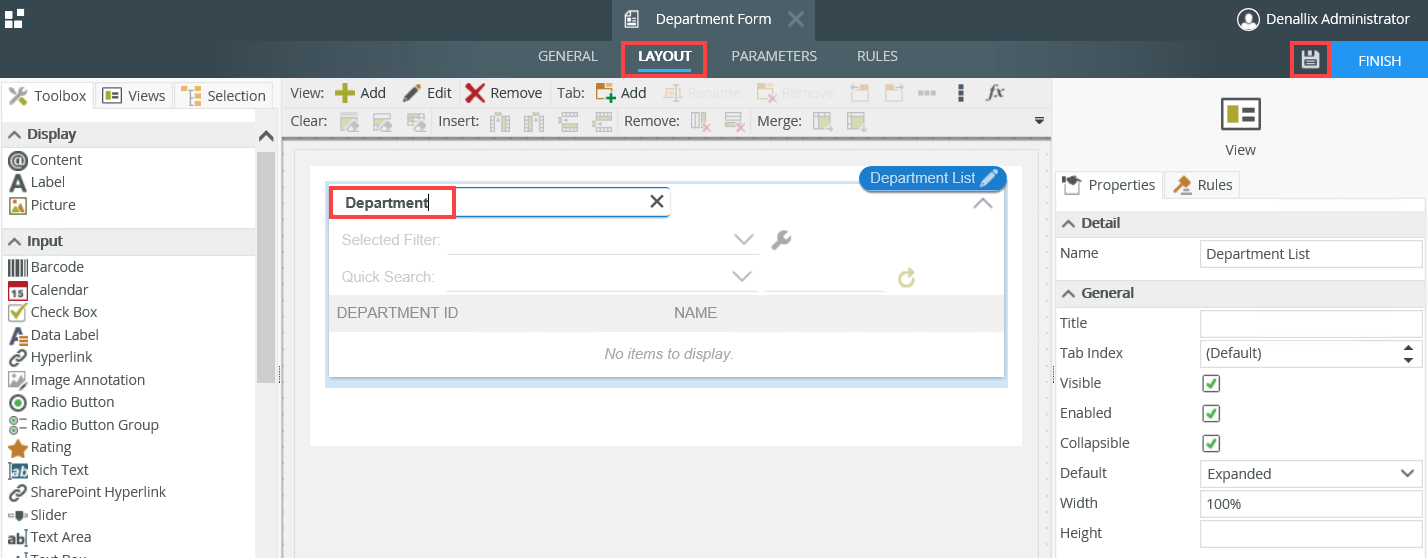Click the NAME column header
The height and width of the screenshot is (558, 1428).
tap(695, 313)
